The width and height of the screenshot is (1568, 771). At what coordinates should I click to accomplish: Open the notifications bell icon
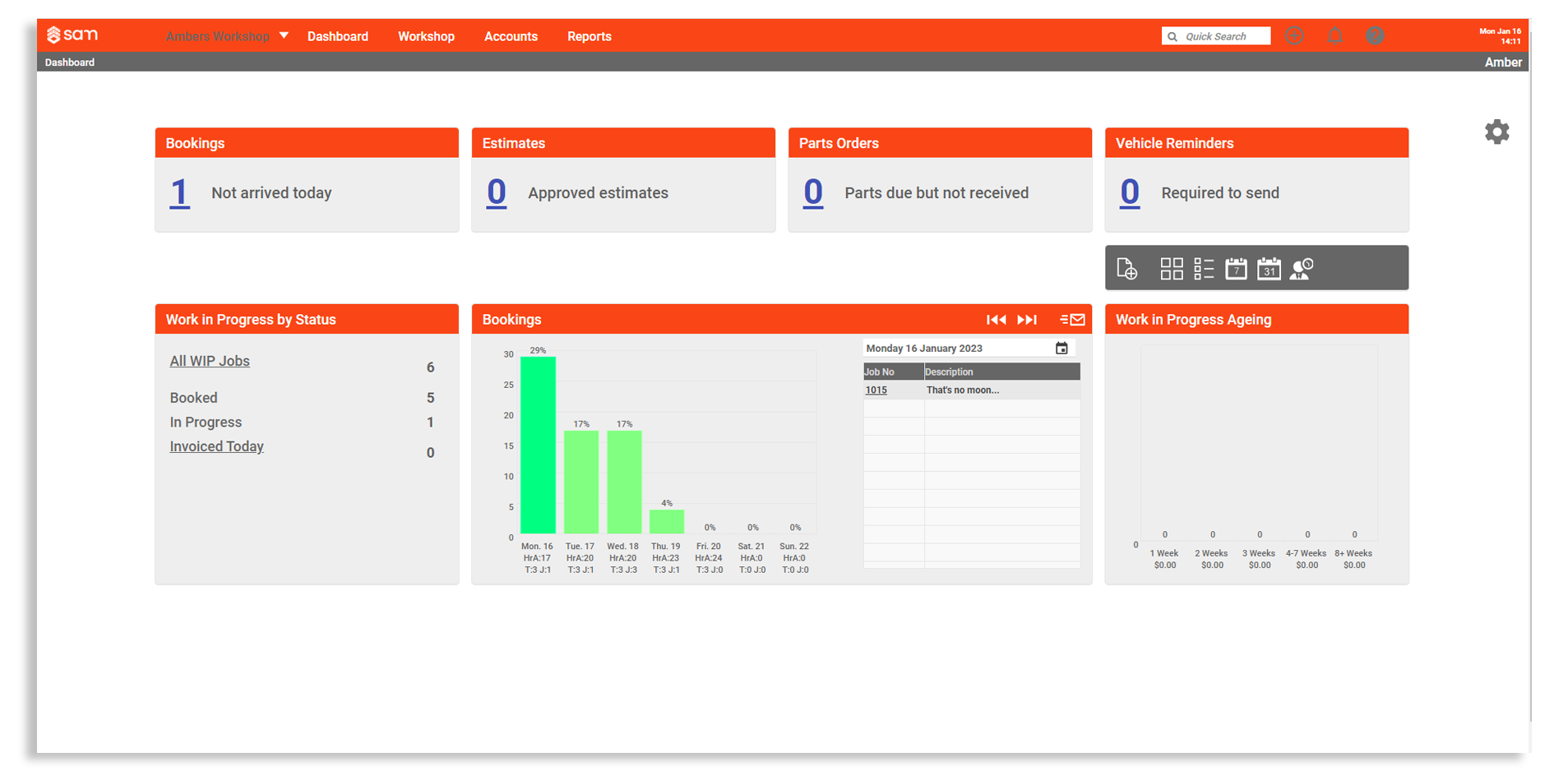tap(1334, 35)
